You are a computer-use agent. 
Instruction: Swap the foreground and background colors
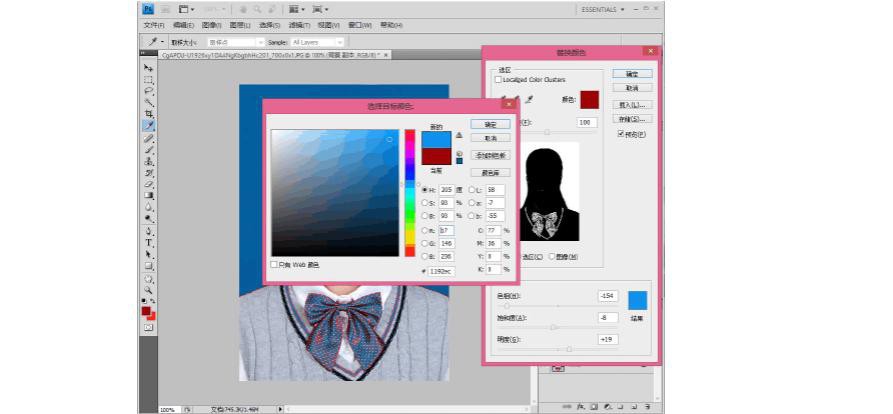click(x=153, y=301)
